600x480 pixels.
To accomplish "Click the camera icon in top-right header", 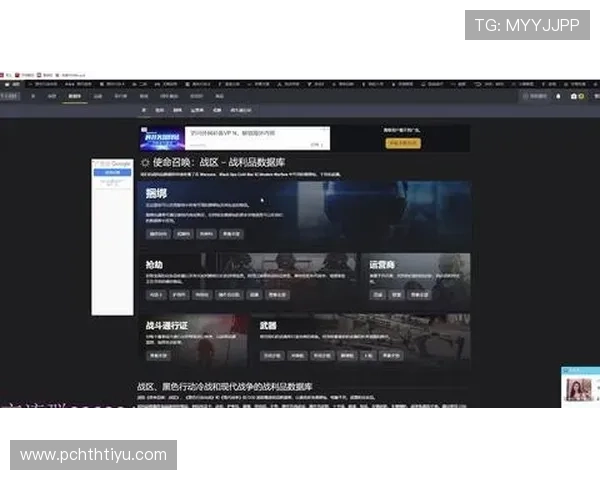I will coord(574,96).
